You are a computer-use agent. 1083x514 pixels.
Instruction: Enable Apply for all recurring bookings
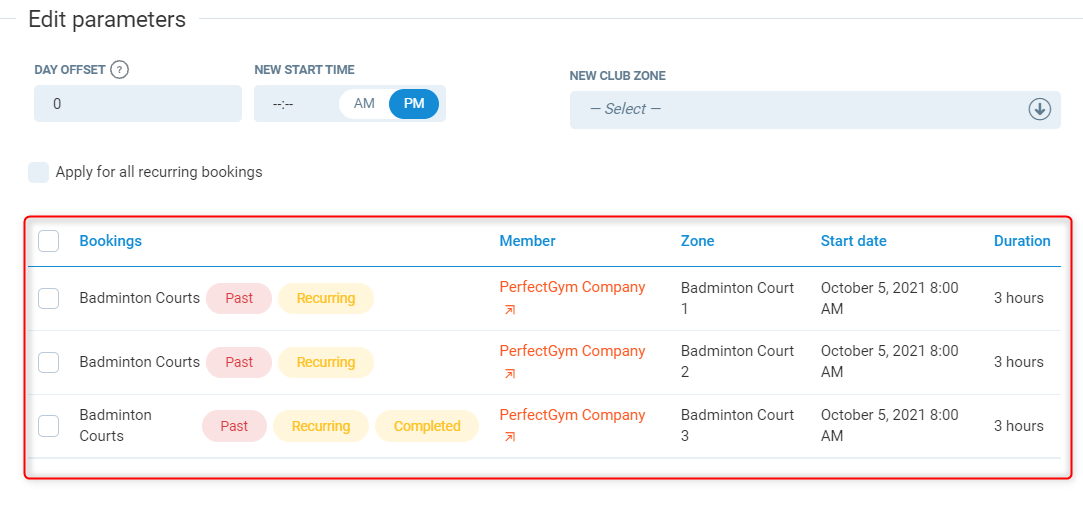click(39, 172)
